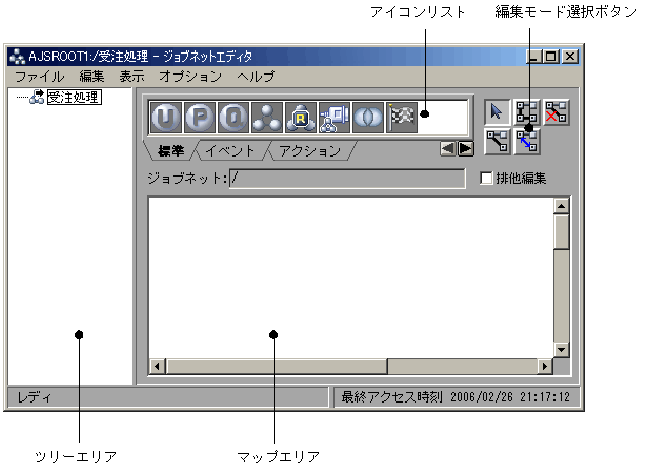Click the vertical scrollbar thumb
The height and width of the screenshot is (469, 645).
click(561, 231)
